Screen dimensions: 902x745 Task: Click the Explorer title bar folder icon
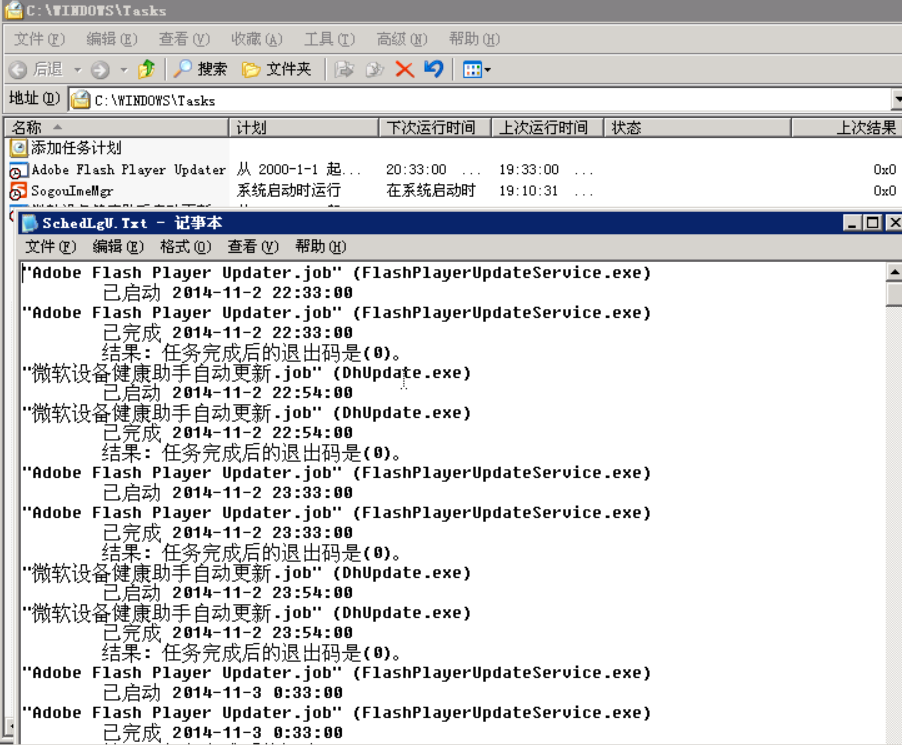click(x=14, y=10)
